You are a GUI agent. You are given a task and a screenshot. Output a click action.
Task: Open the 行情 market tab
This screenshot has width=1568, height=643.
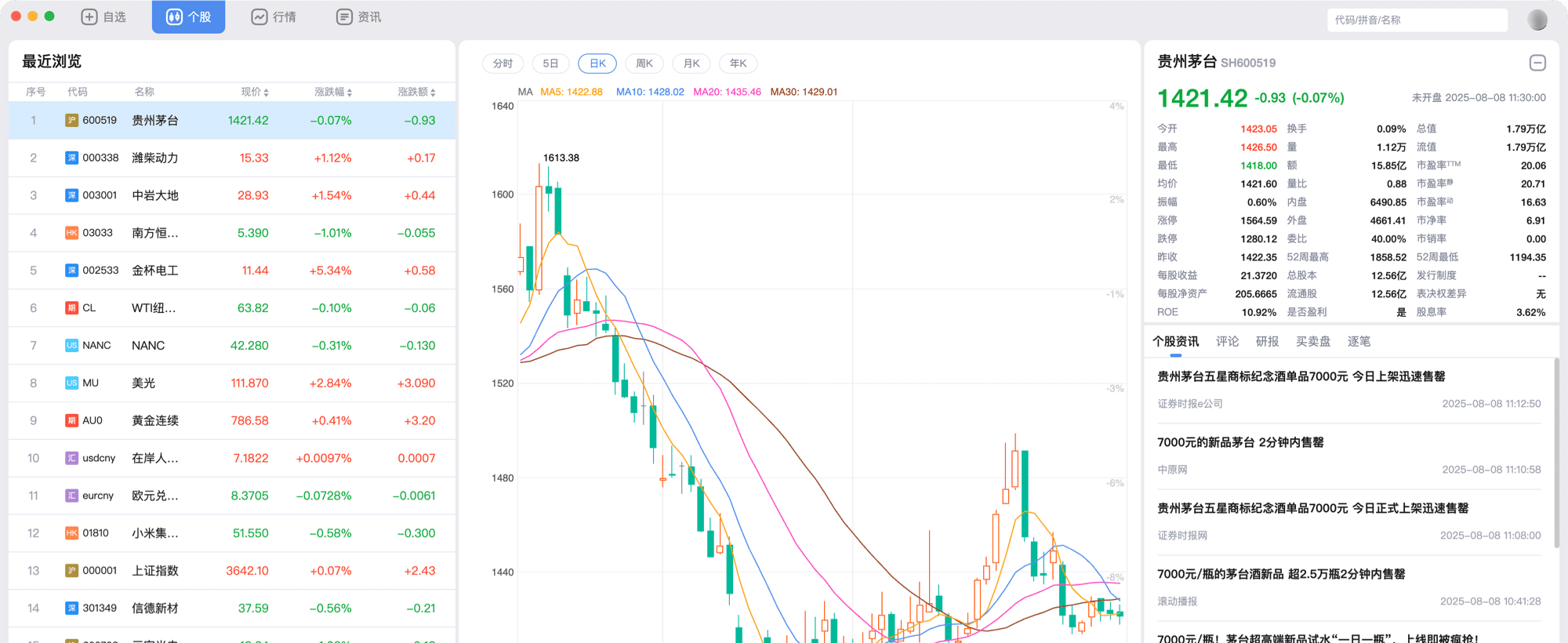(274, 17)
